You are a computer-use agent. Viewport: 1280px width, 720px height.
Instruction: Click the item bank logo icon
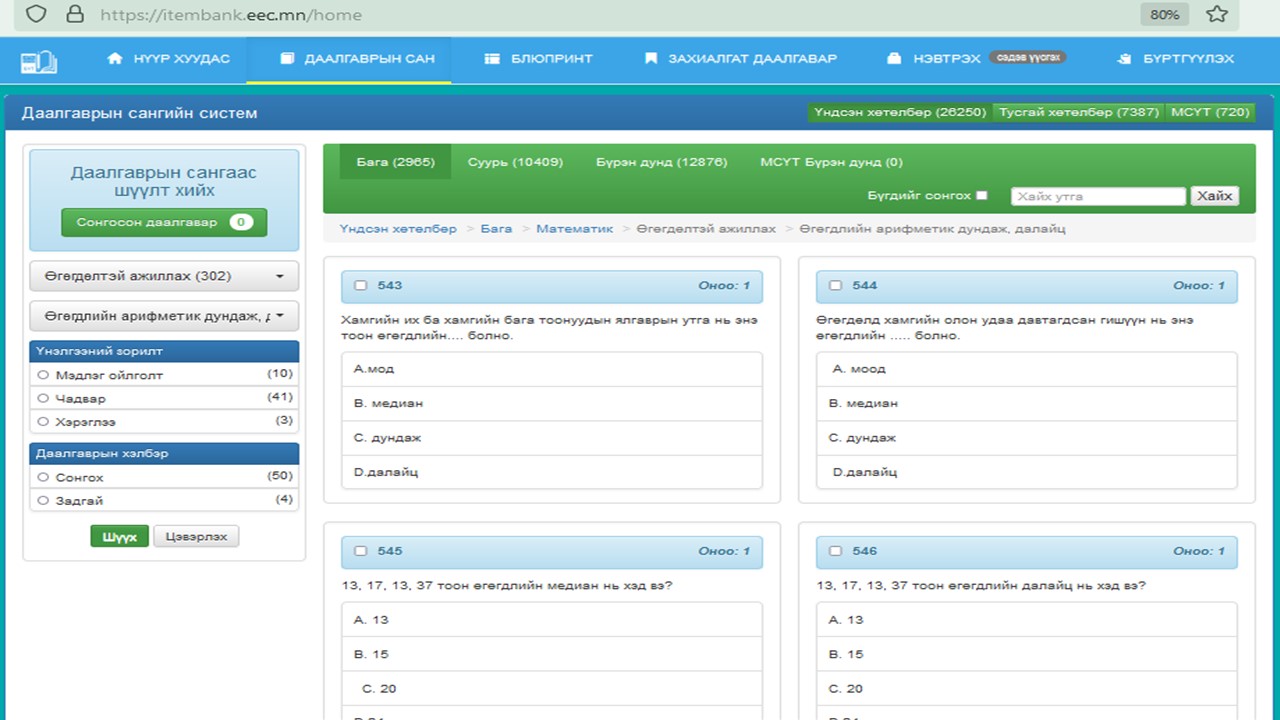pyautogui.click(x=38, y=61)
